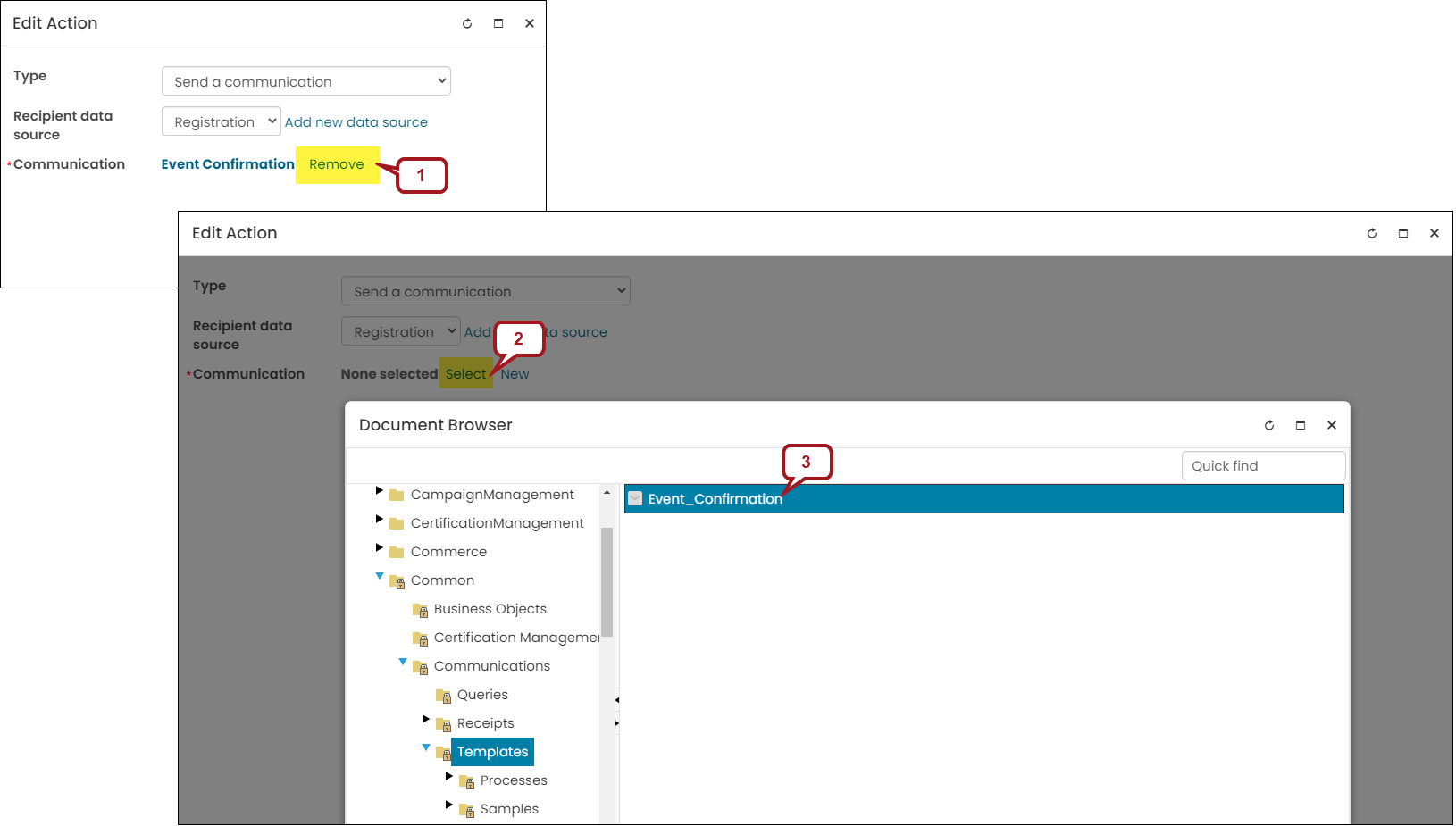This screenshot has width=1456, height=826.
Task: Refresh the back Edit Action window
Action: (467, 23)
